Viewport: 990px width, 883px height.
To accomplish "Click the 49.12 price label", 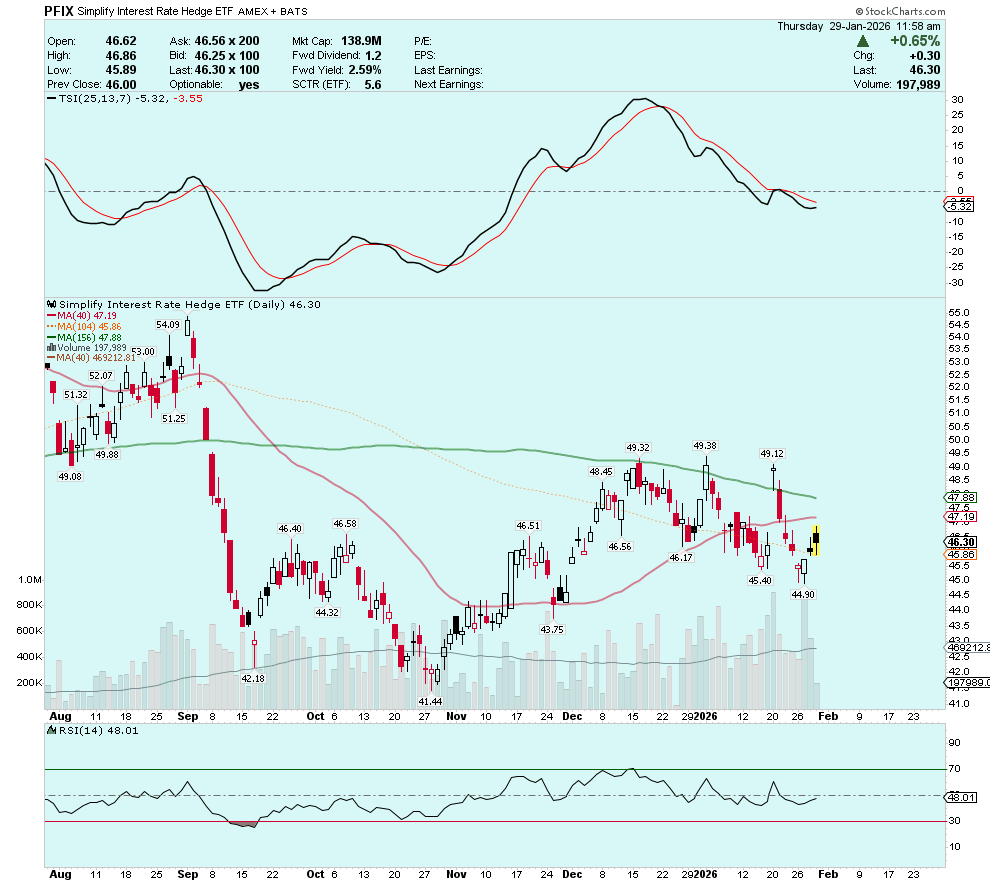I will coord(772,453).
